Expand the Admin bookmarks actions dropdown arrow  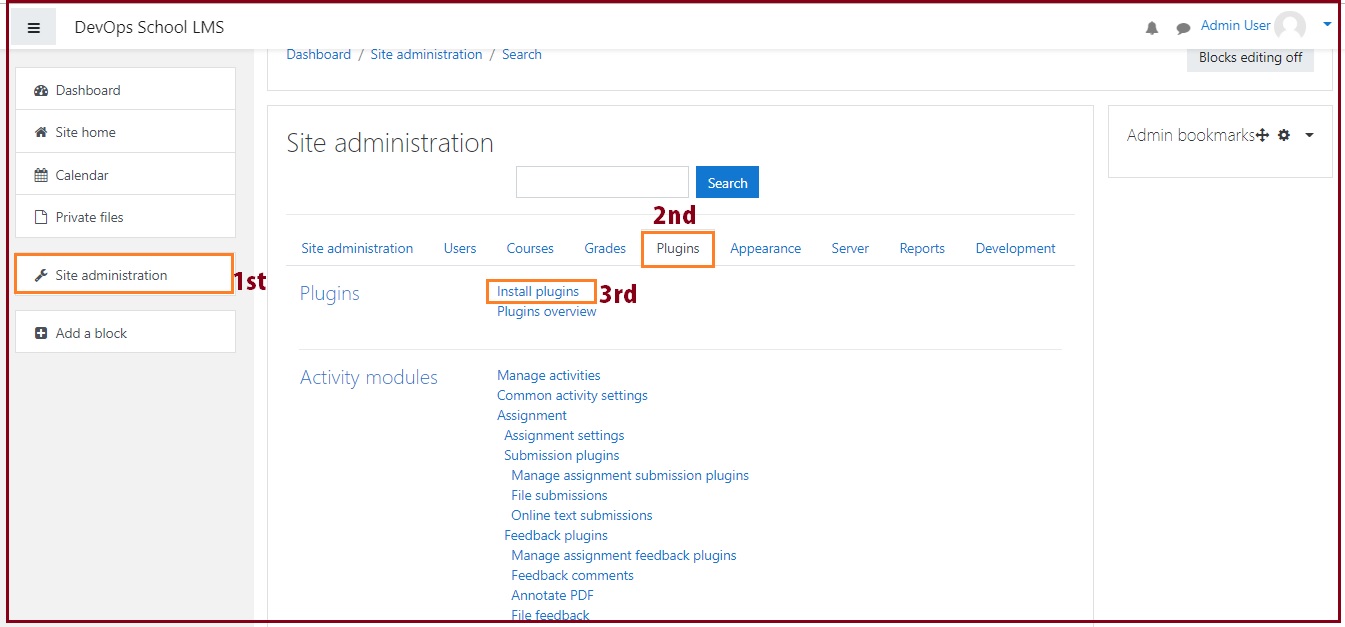pos(1309,135)
